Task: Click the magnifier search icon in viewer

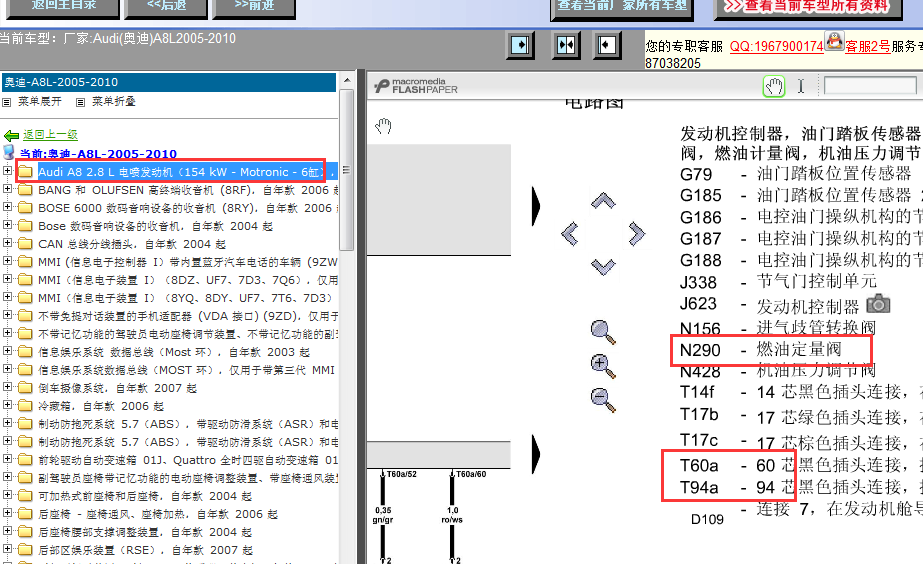Action: 603,332
